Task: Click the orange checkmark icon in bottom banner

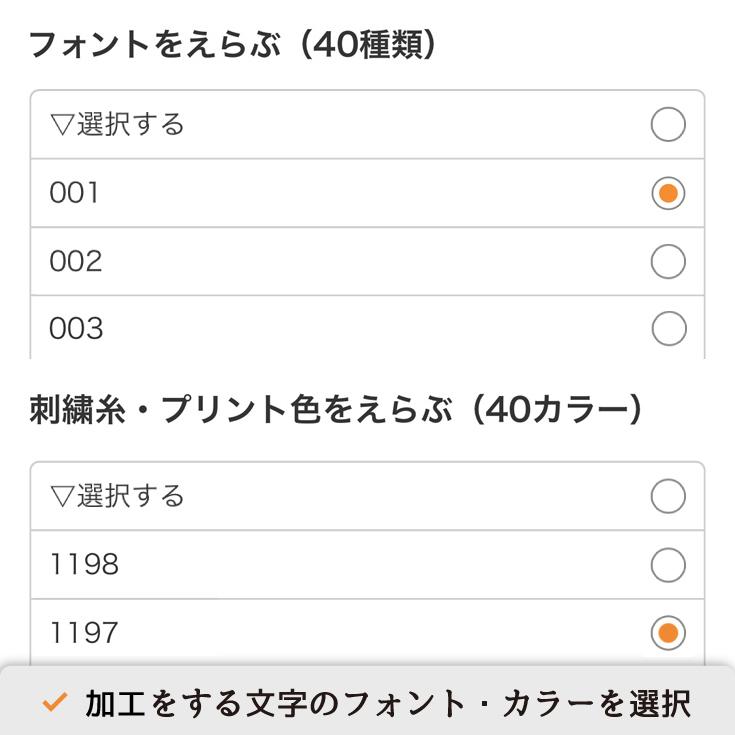Action: (55, 702)
